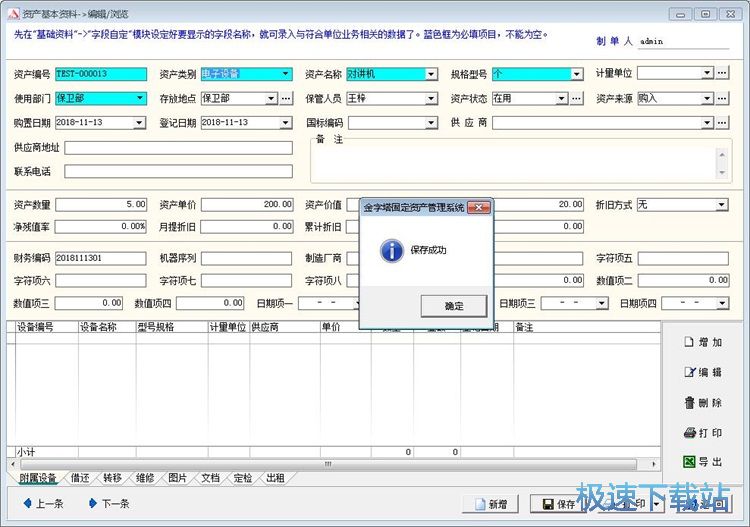The width and height of the screenshot is (750, 527).
Task: Expand the 资产状态 dropdown list
Action: point(577,99)
